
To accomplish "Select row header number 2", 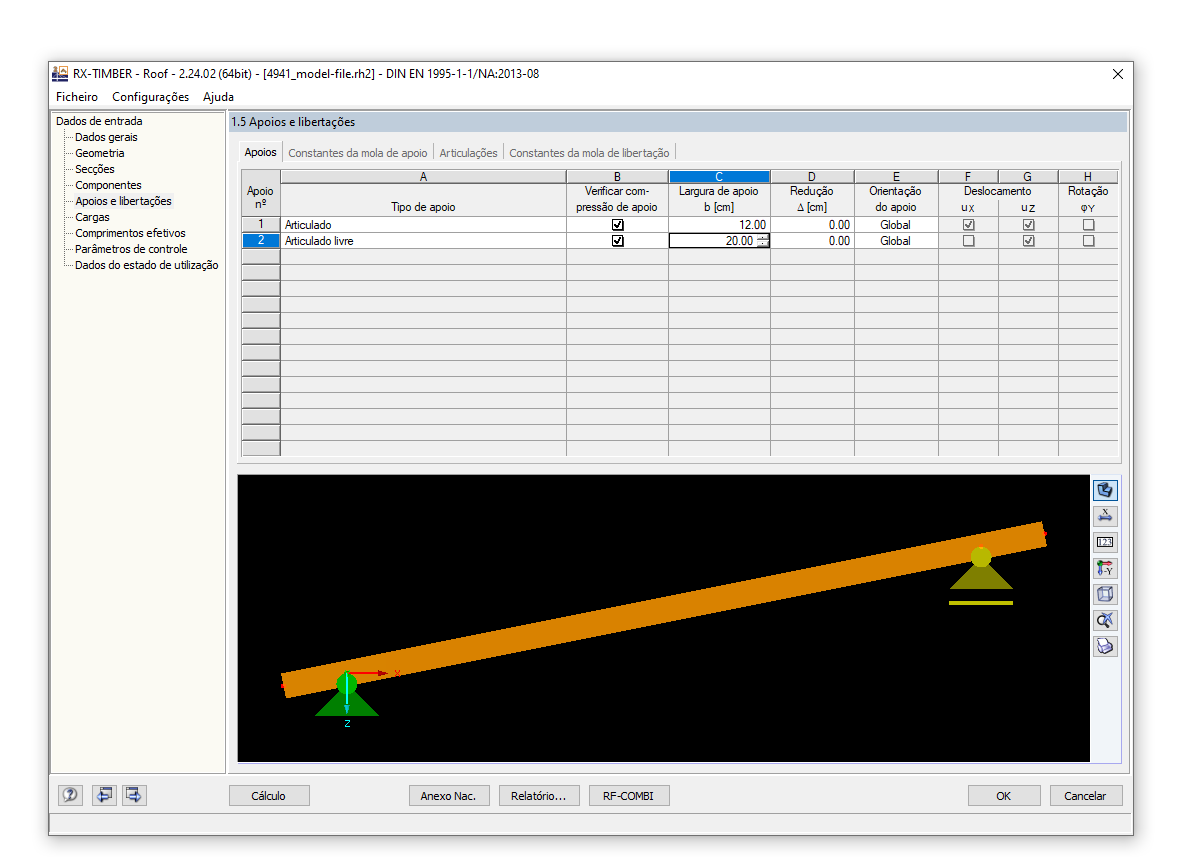I will pos(261,241).
